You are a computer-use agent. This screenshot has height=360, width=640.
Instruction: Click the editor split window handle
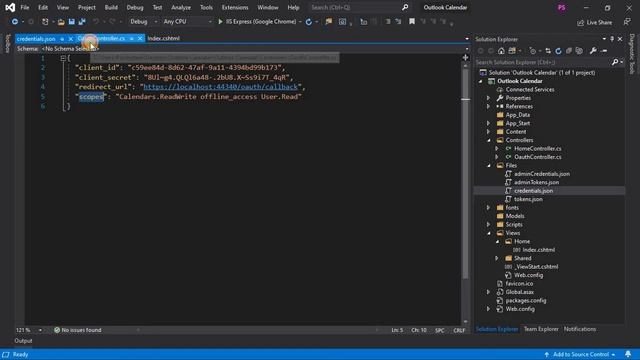465,58
